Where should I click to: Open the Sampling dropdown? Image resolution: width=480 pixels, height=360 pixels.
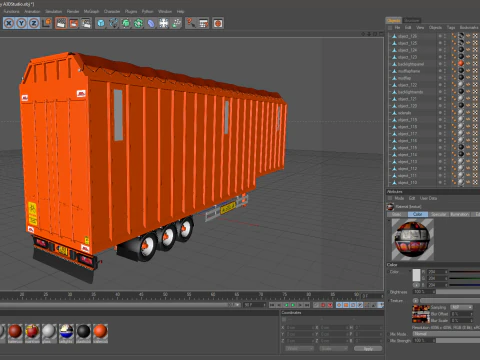click(462, 307)
